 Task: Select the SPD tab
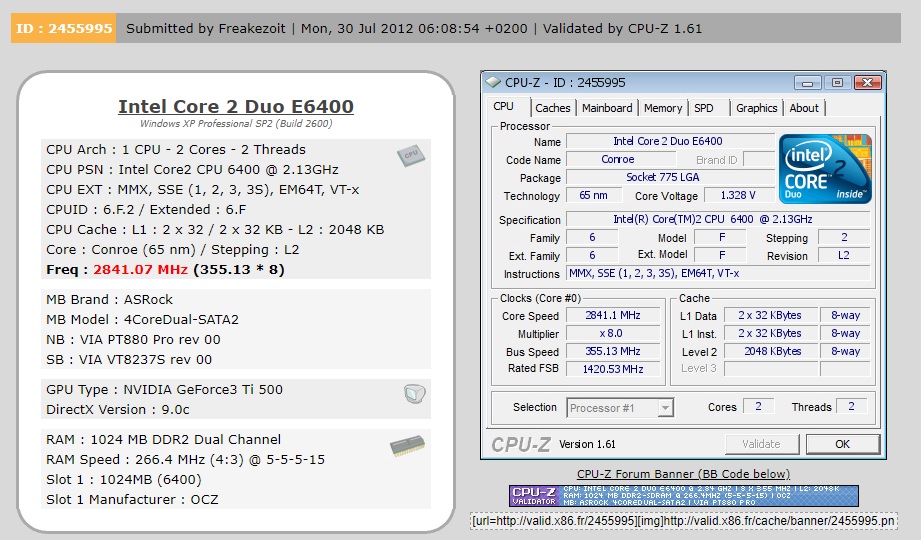click(x=703, y=108)
